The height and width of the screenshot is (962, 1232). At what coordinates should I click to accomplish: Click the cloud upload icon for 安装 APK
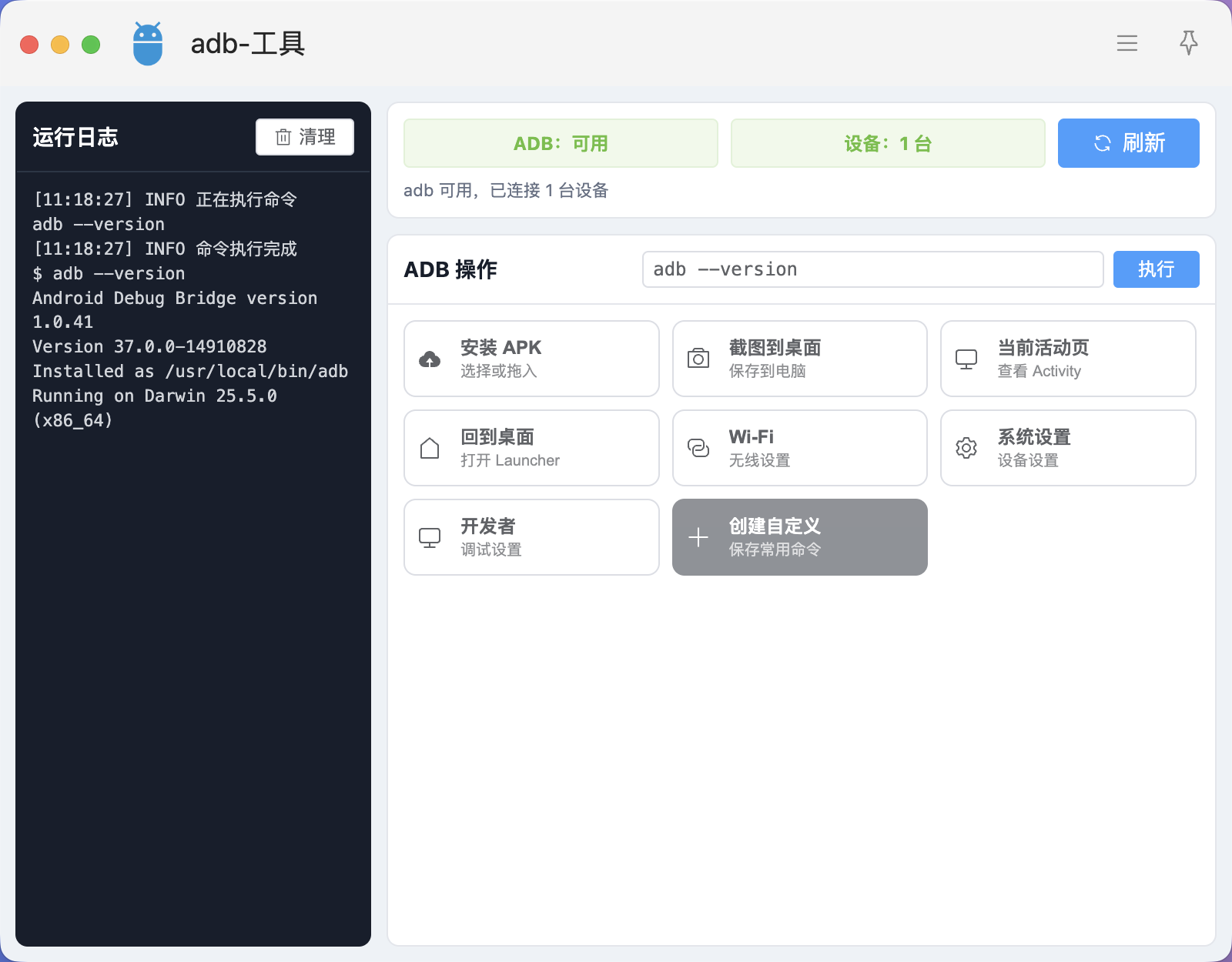click(430, 359)
